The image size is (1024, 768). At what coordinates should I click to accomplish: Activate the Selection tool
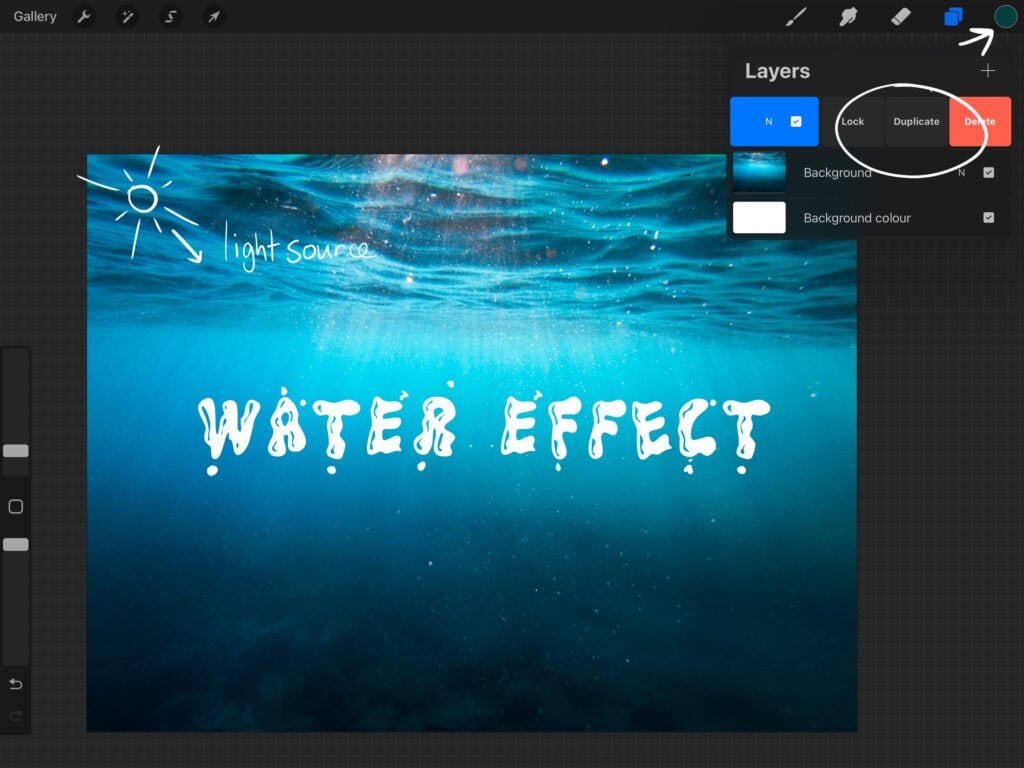point(171,17)
